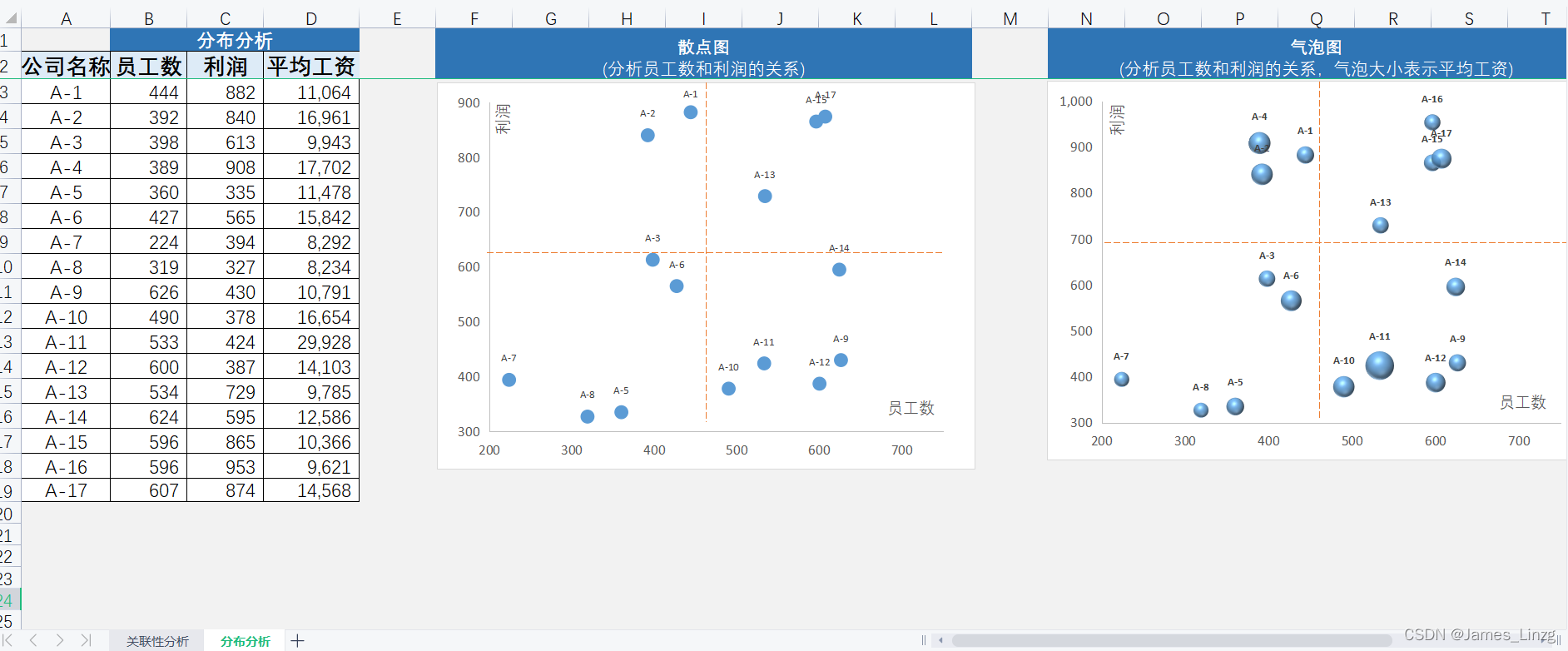Select row 20 header

(10, 514)
